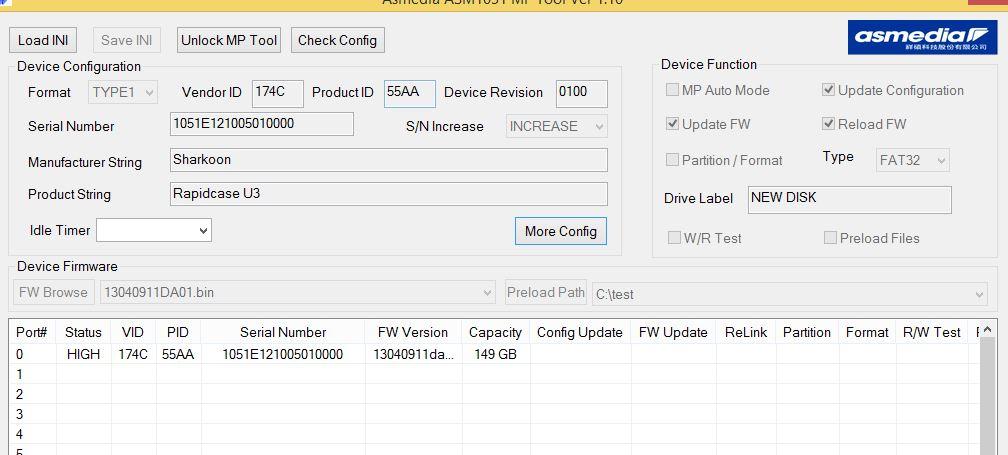Open More Config settings
Screen dimensions: 1008x455
561,231
